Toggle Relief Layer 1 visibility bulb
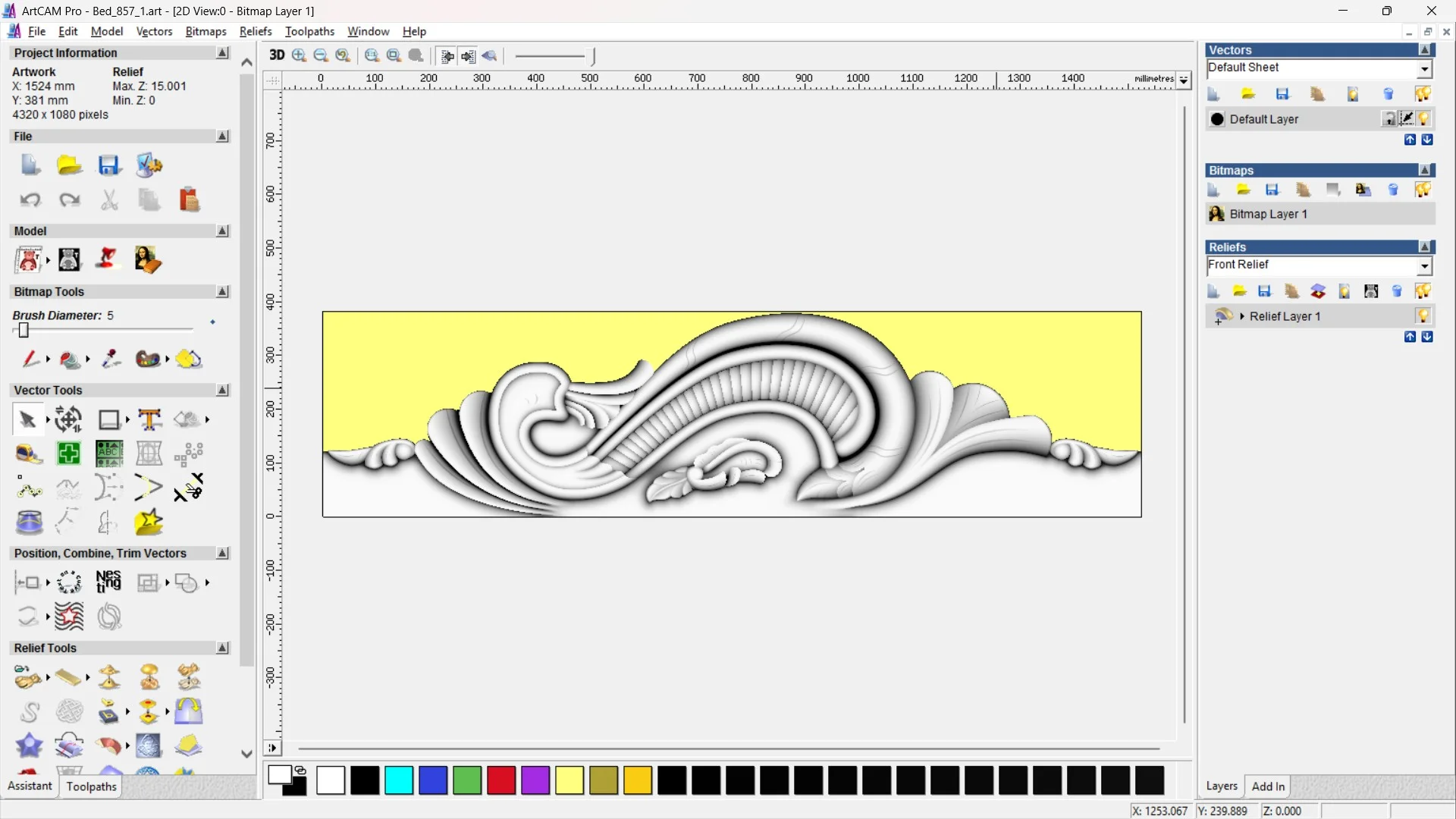 (x=1423, y=316)
